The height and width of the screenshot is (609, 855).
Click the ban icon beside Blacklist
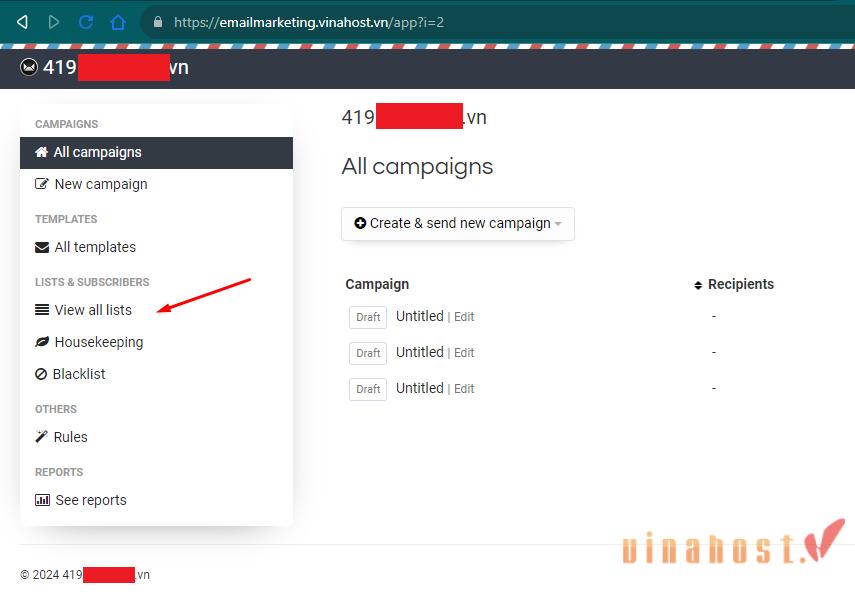coord(41,374)
